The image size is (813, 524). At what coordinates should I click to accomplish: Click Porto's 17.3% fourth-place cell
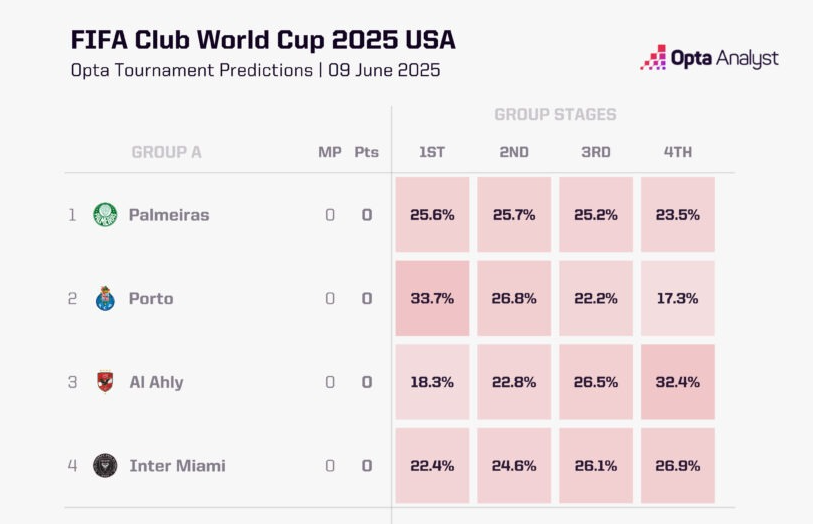[x=677, y=298]
